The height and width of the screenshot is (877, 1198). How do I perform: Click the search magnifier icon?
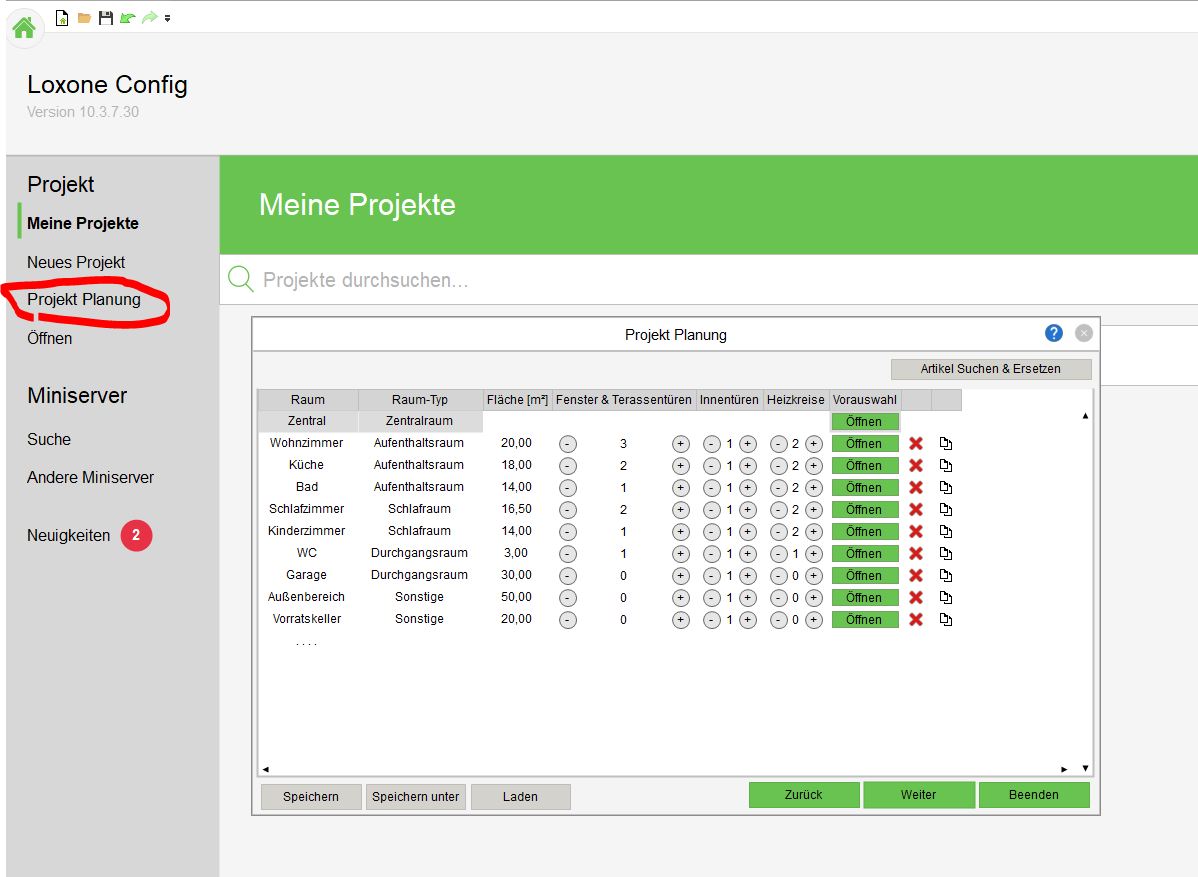pyautogui.click(x=241, y=279)
